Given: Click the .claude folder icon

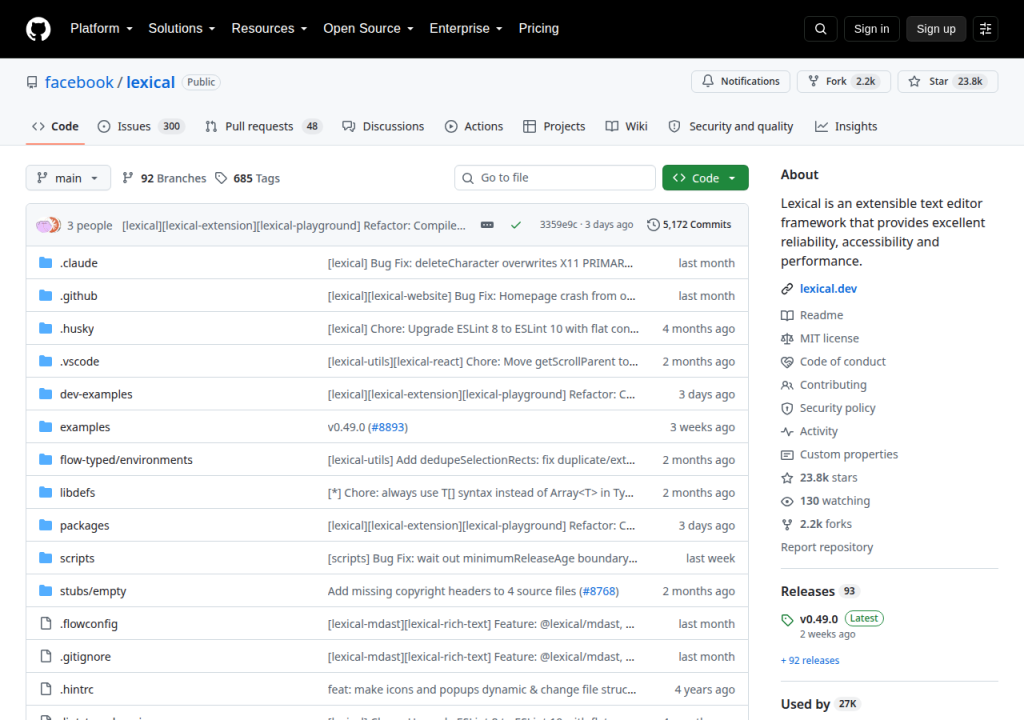Looking at the screenshot, I should click(45, 263).
